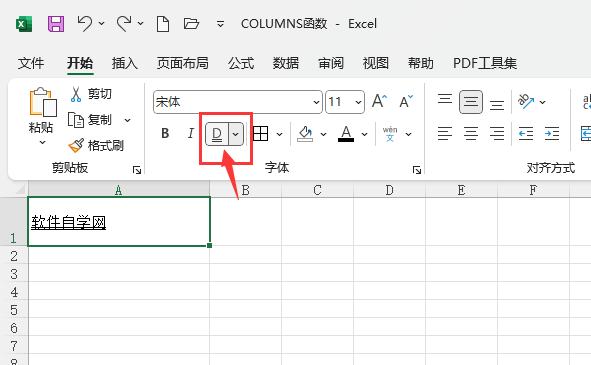The width and height of the screenshot is (591, 365).
Task: Toggle italic formatting
Action: [x=191, y=133]
